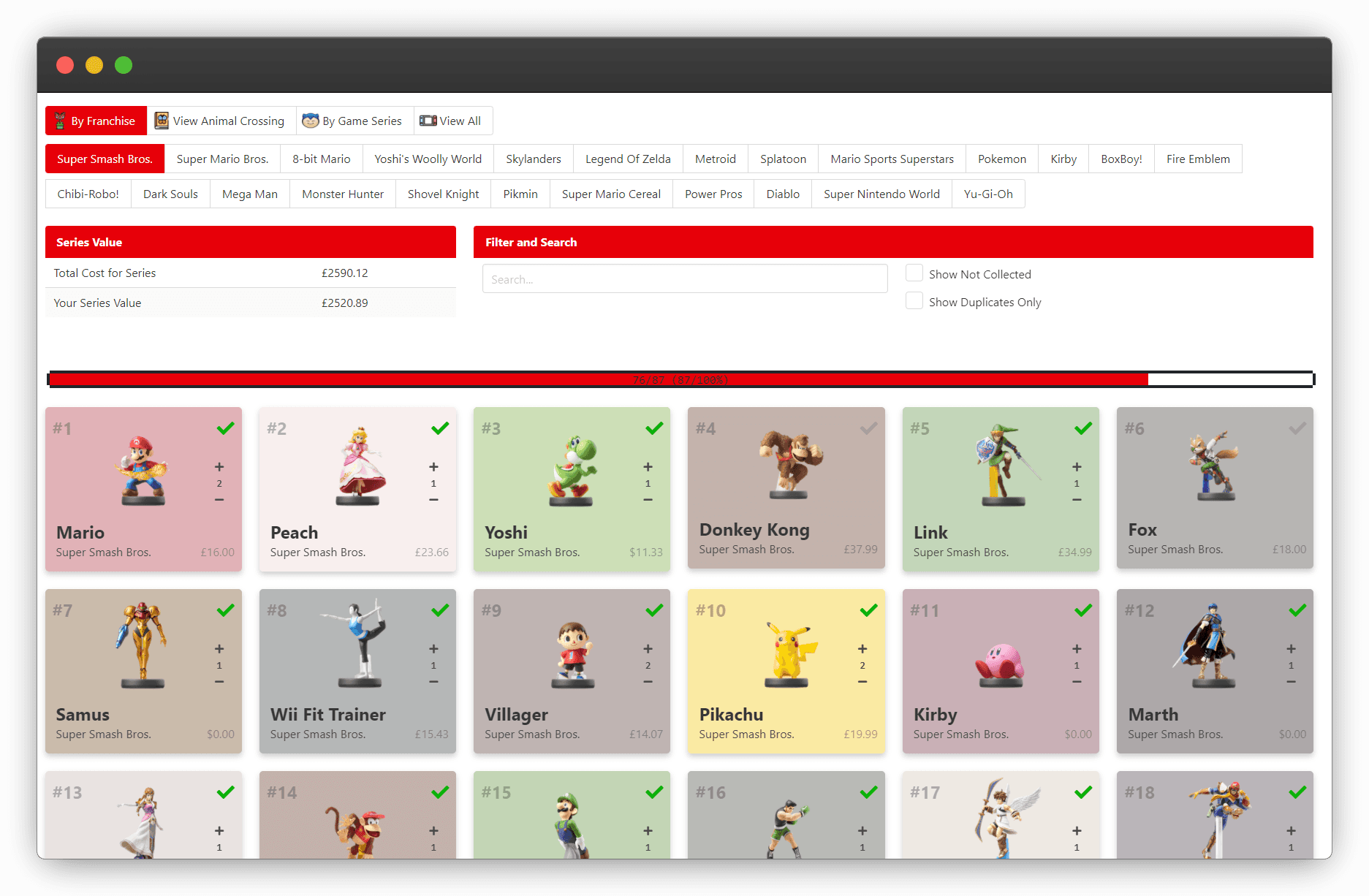This screenshot has height=896, width=1369.
Task: Switch to By Game Series tab
Action: tap(355, 121)
